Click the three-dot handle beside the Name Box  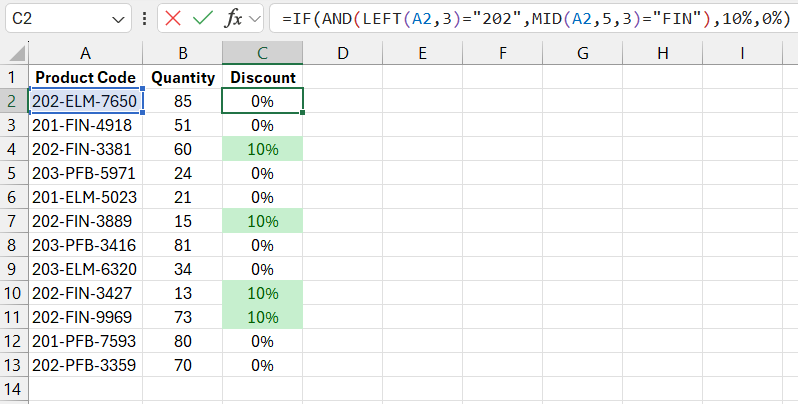[146, 18]
